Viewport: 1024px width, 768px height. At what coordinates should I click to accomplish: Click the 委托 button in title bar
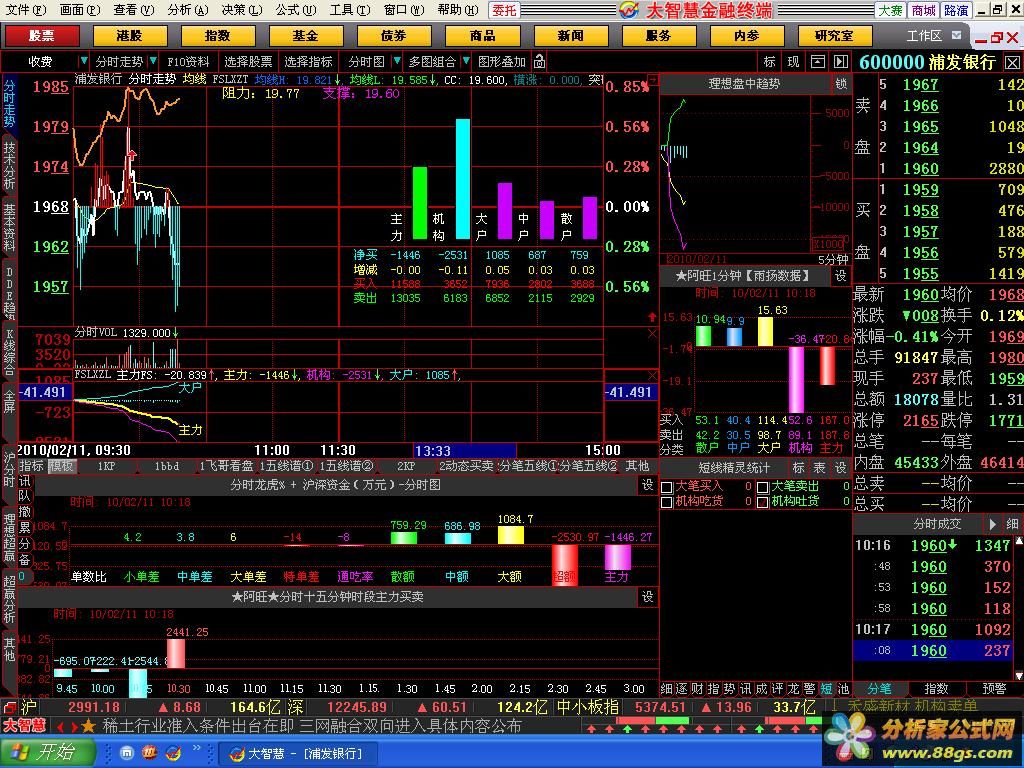click(504, 10)
